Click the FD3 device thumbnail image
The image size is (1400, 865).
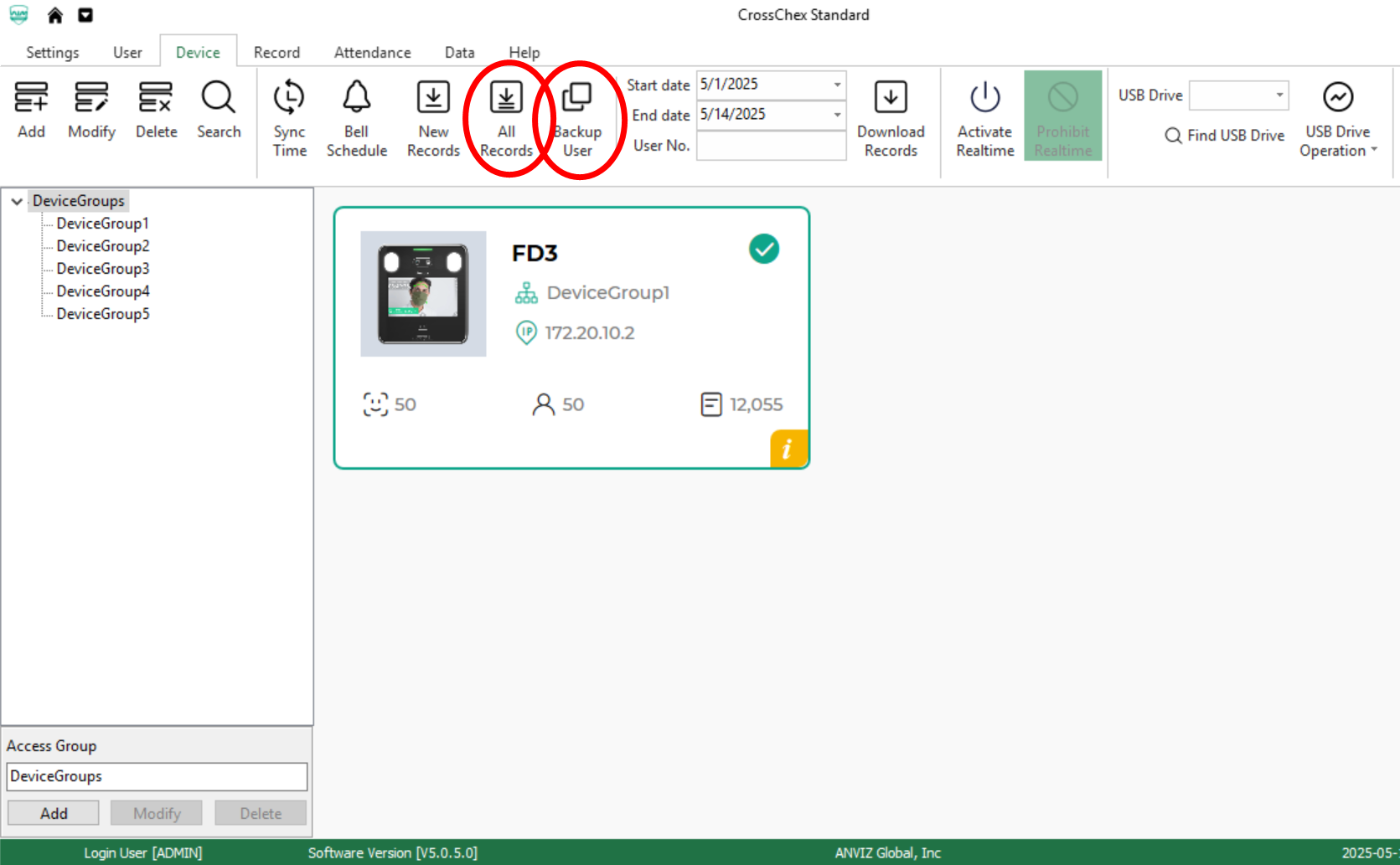pyautogui.click(x=423, y=294)
